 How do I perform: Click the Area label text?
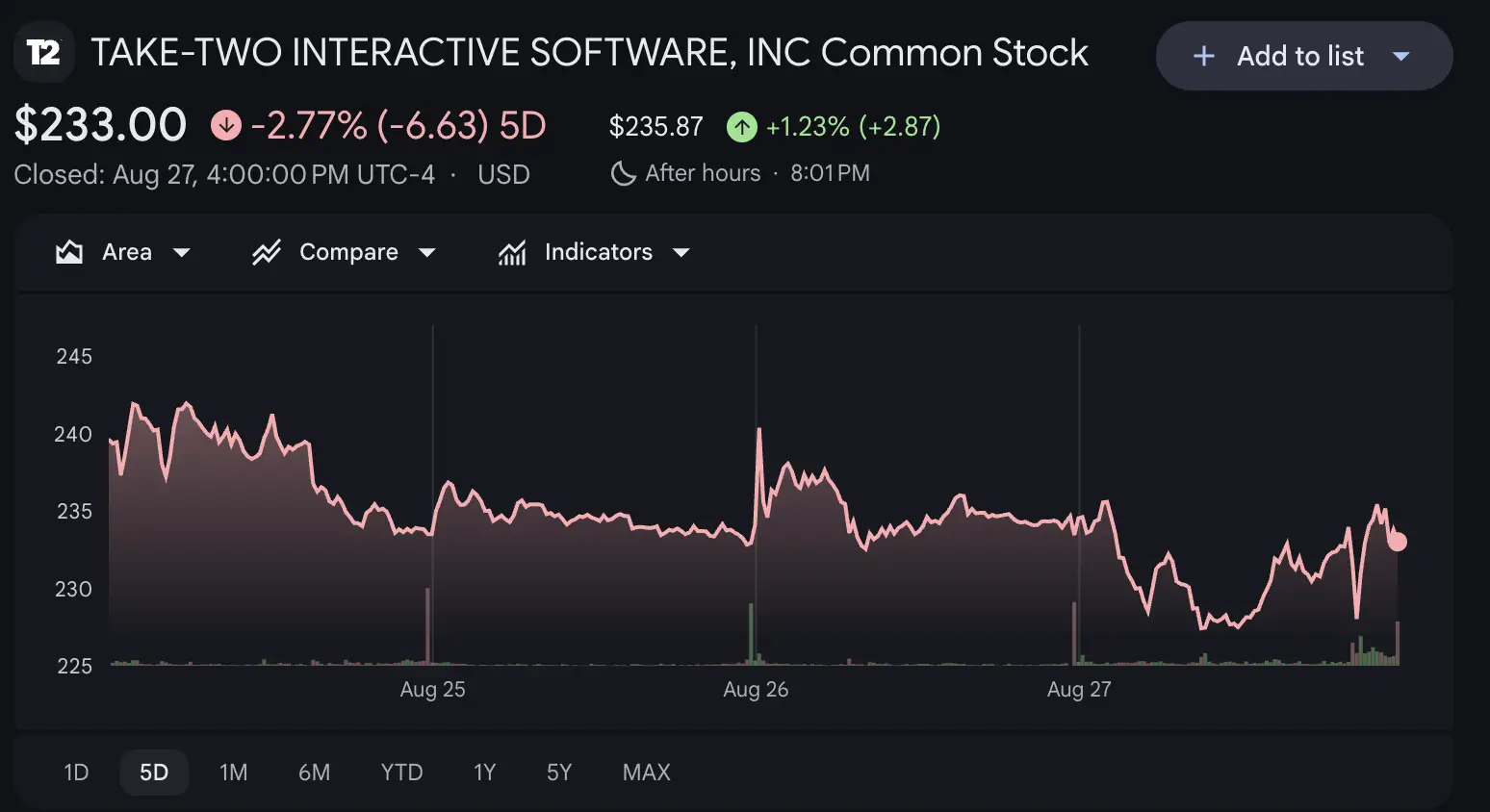(127, 252)
